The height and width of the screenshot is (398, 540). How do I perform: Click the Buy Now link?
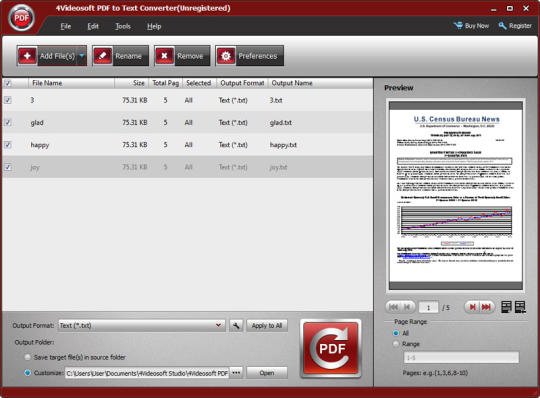tap(471, 26)
